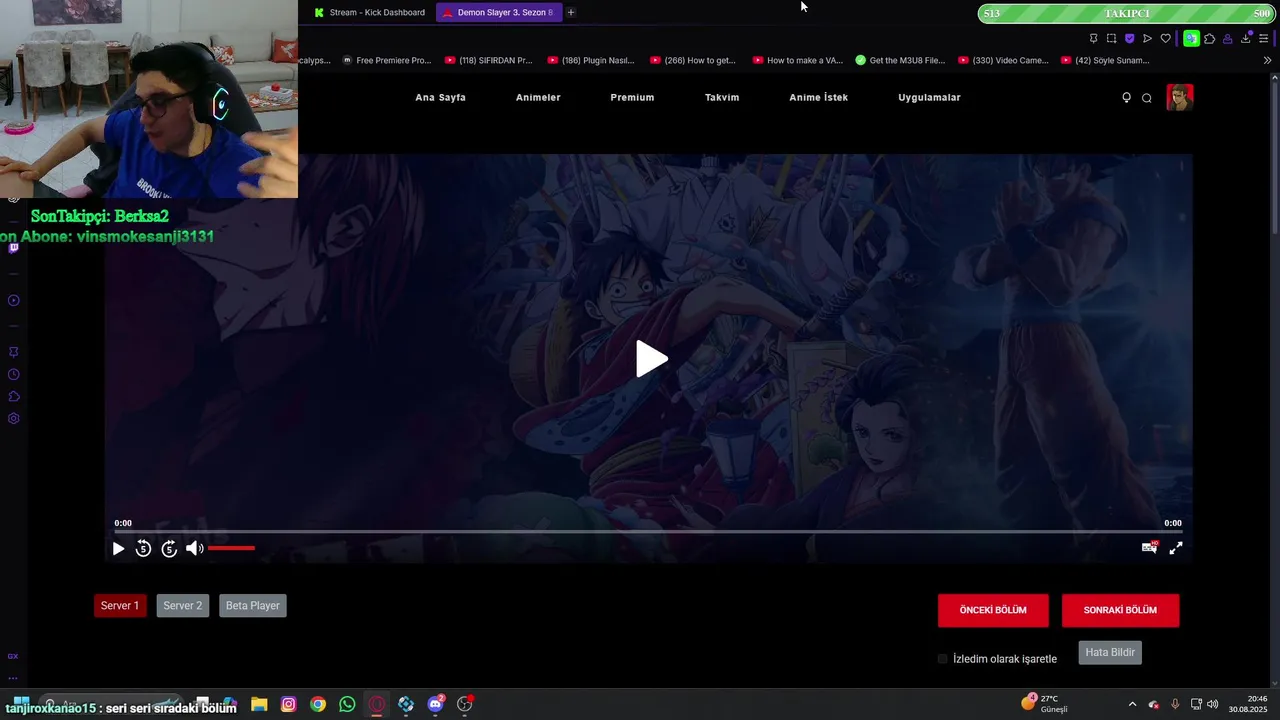Open the browser downloads icon
The width and height of the screenshot is (1280, 720).
point(1246,38)
